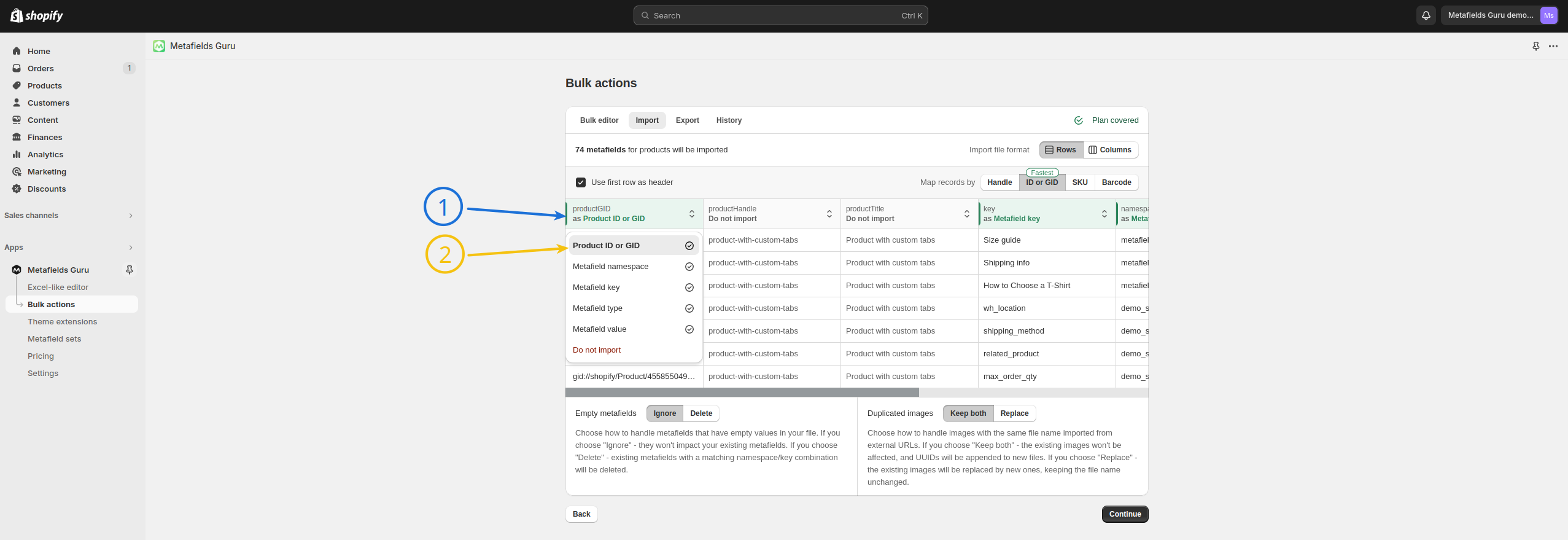Image resolution: width=1568 pixels, height=540 pixels.
Task: Choose Do not import option in list
Action: point(634,350)
